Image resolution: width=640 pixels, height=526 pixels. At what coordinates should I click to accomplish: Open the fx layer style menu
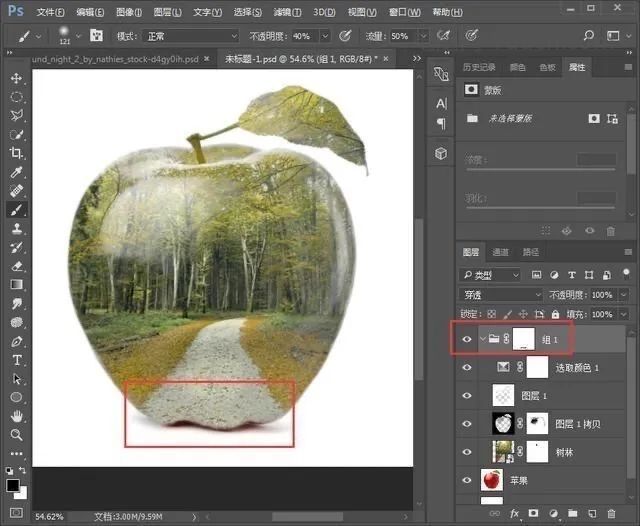(515, 512)
